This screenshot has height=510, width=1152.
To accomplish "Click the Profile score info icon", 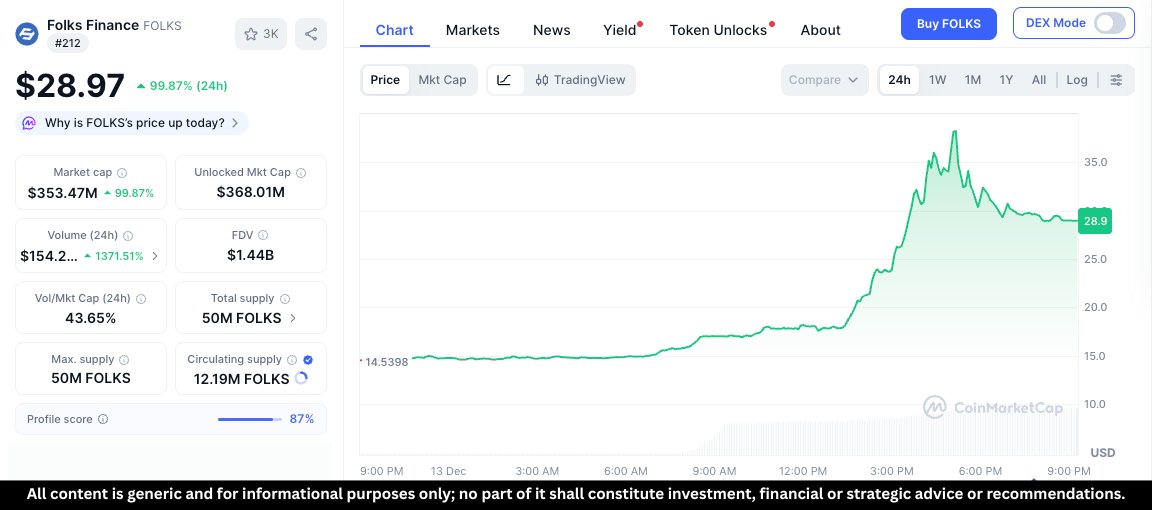I will [103, 419].
